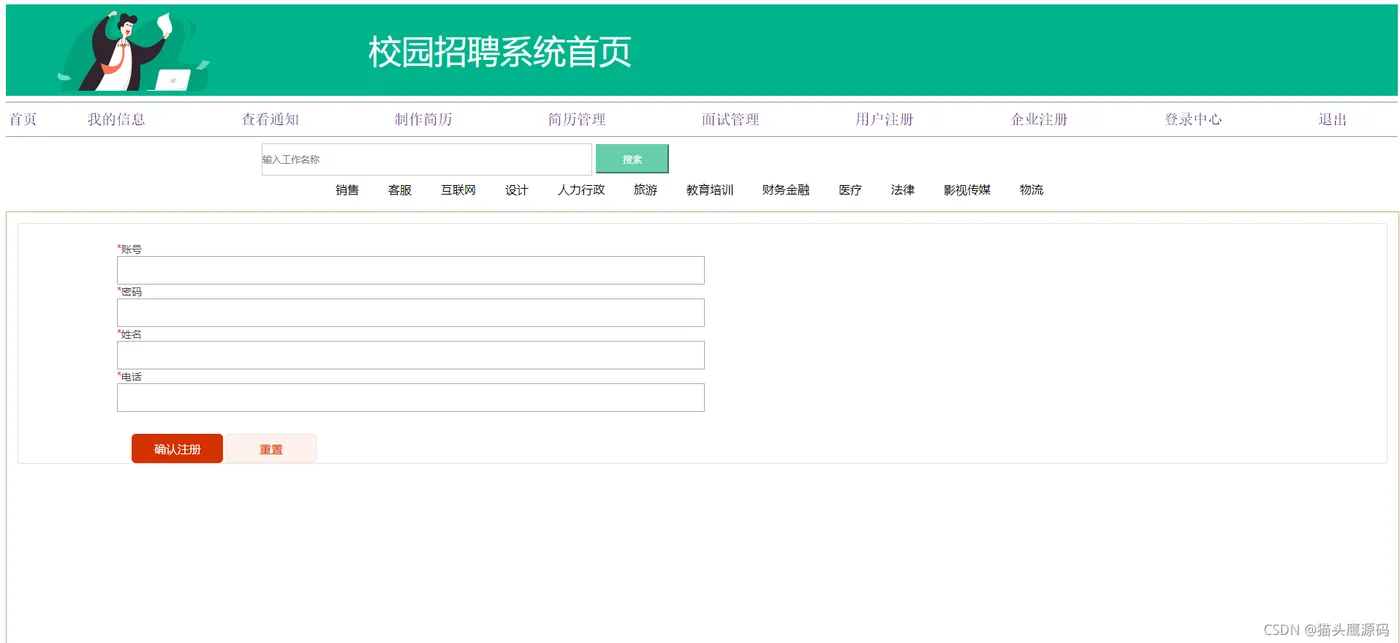Open the 制作简历 resume builder
The width and height of the screenshot is (1400, 643).
point(423,119)
